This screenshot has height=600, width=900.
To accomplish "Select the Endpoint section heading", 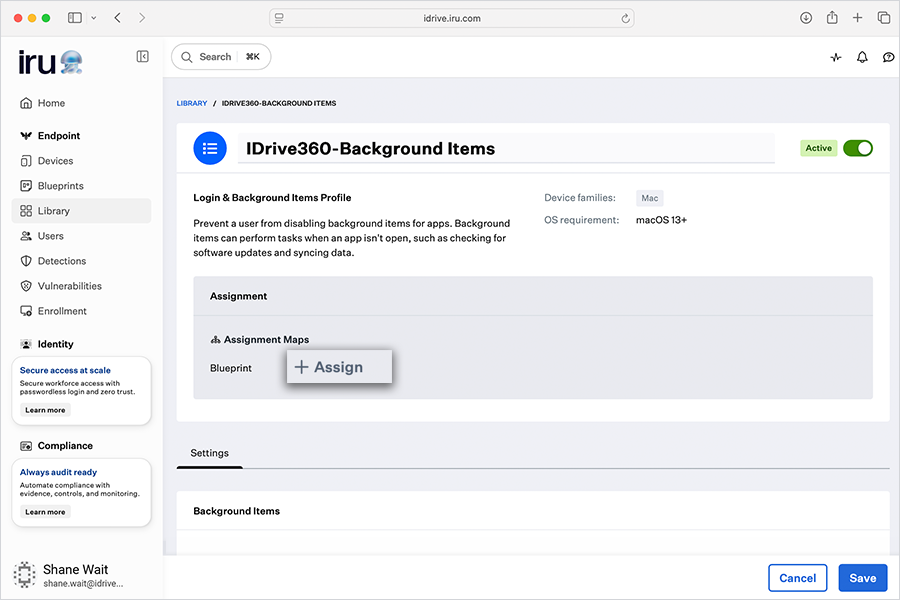I will tap(59, 136).
